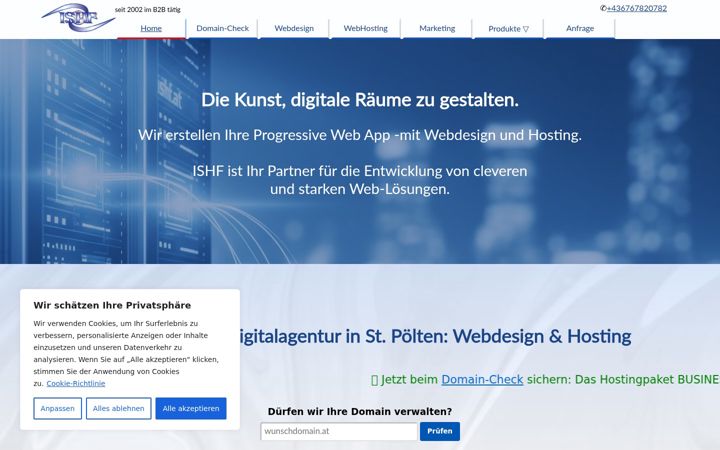The height and width of the screenshot is (450, 720).
Task: Open the Home menu item
Action: tap(151, 28)
